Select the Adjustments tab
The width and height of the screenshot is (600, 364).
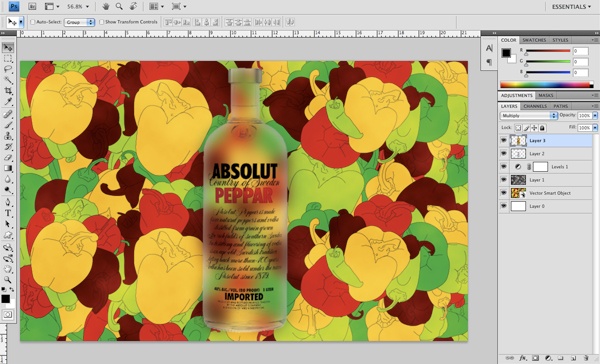517,95
